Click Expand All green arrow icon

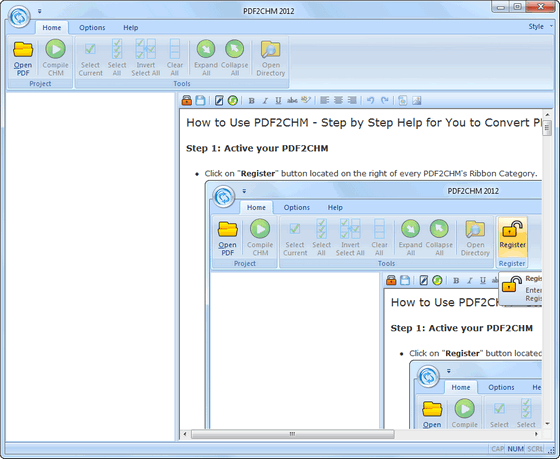pos(206,49)
